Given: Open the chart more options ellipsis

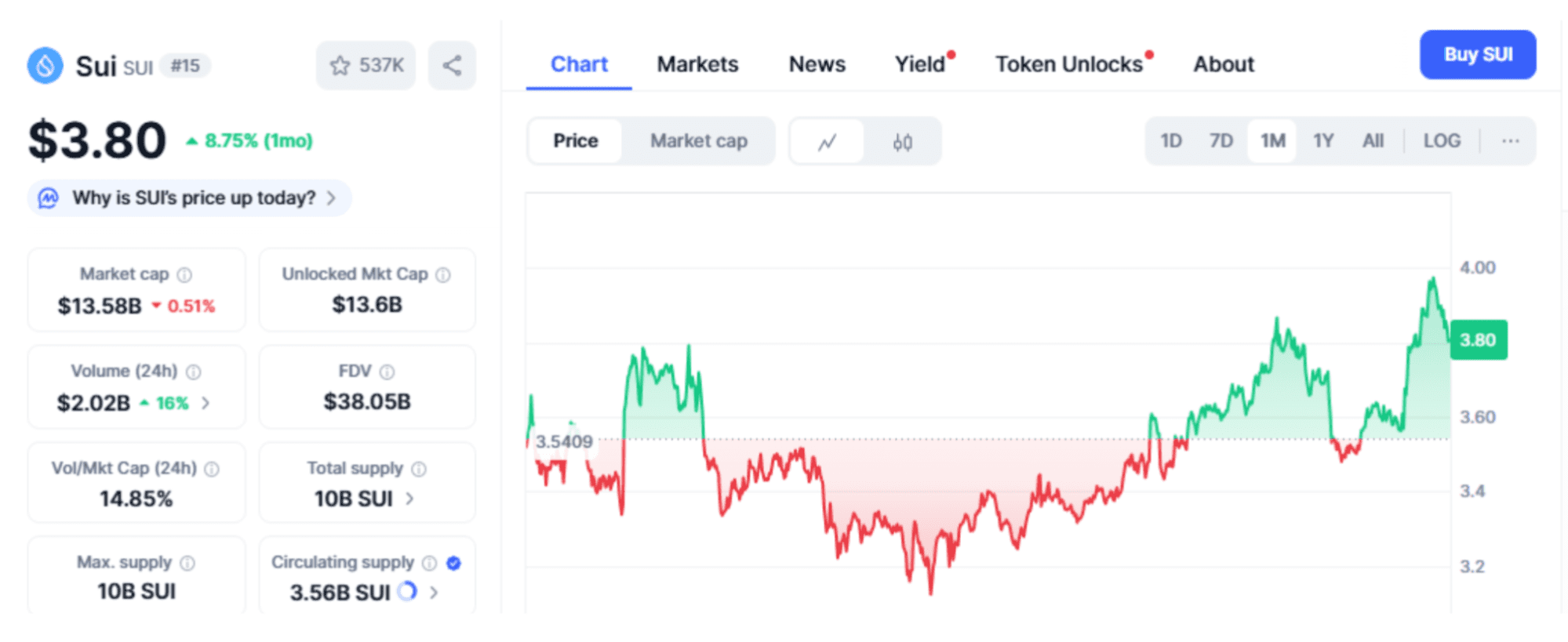Looking at the screenshot, I should click(1510, 141).
